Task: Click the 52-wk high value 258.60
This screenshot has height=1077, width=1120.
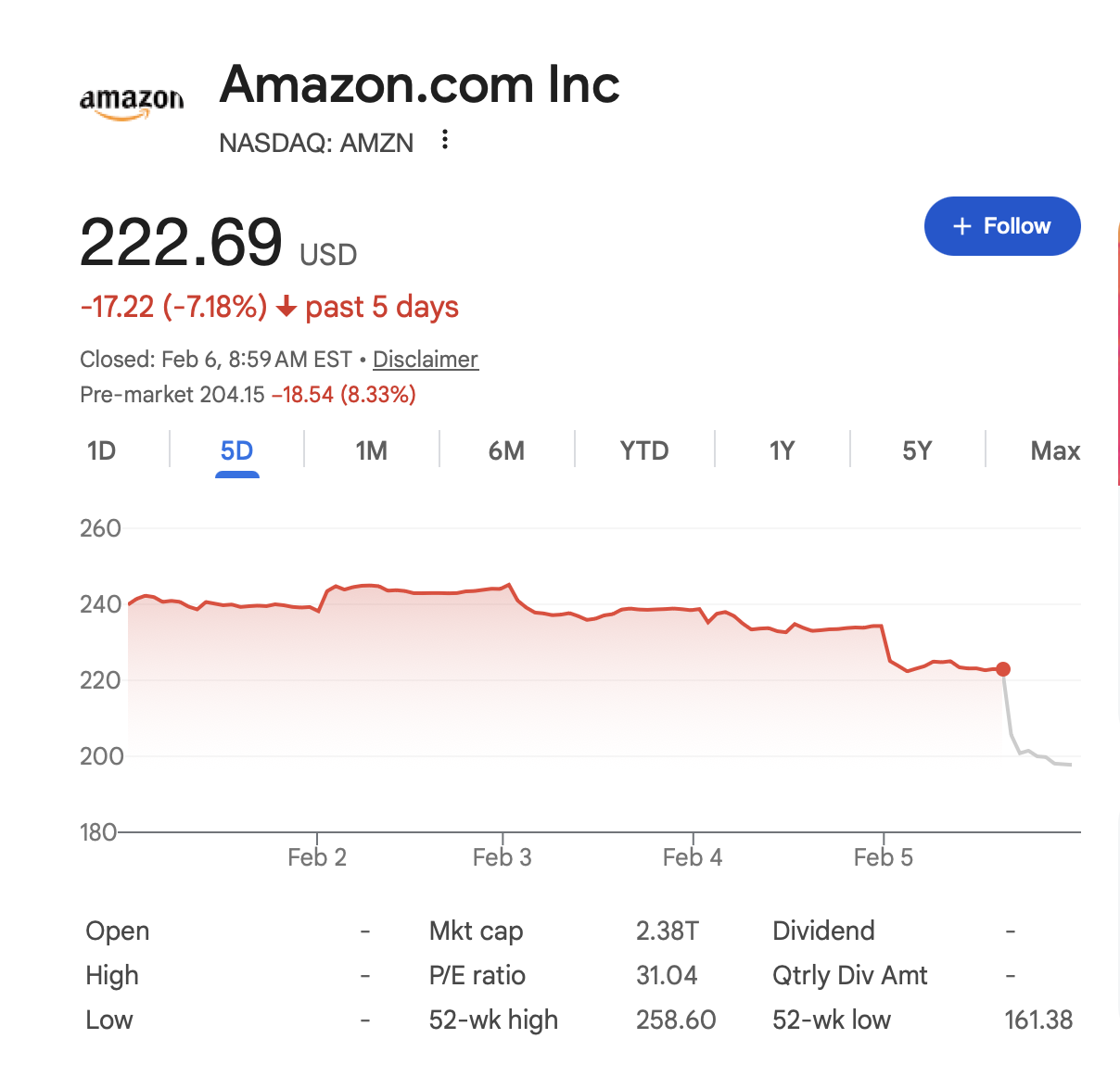Action: 675,1020
